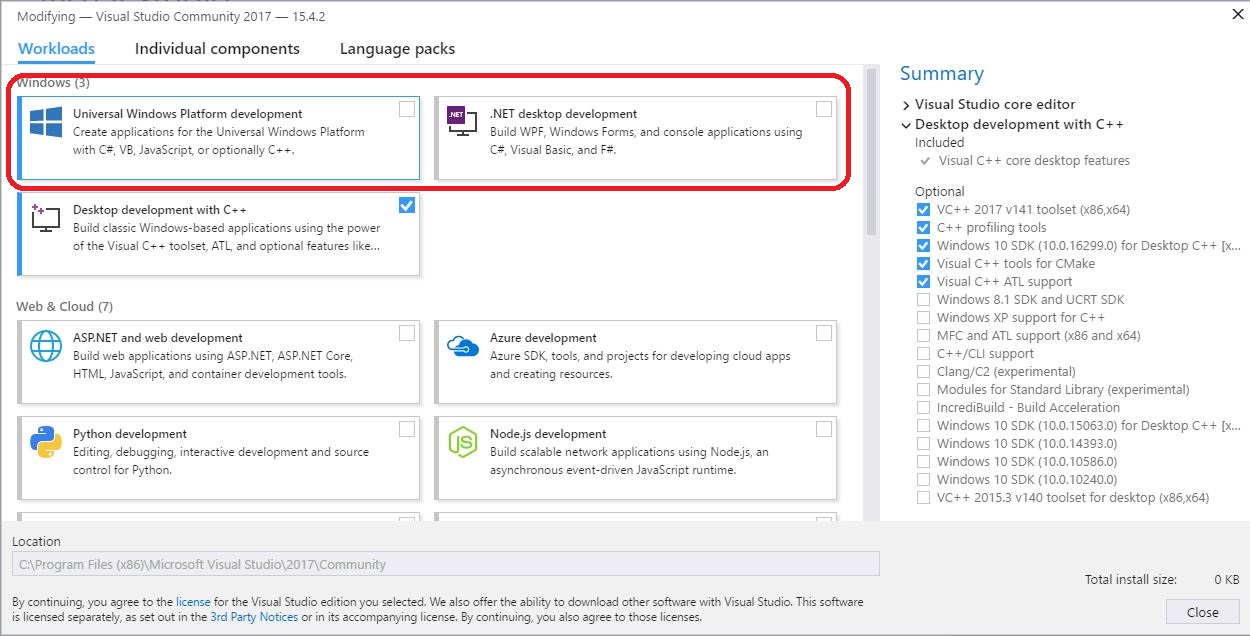Open the 3rd Party Notices link
This screenshot has height=636, width=1250.
(x=254, y=617)
